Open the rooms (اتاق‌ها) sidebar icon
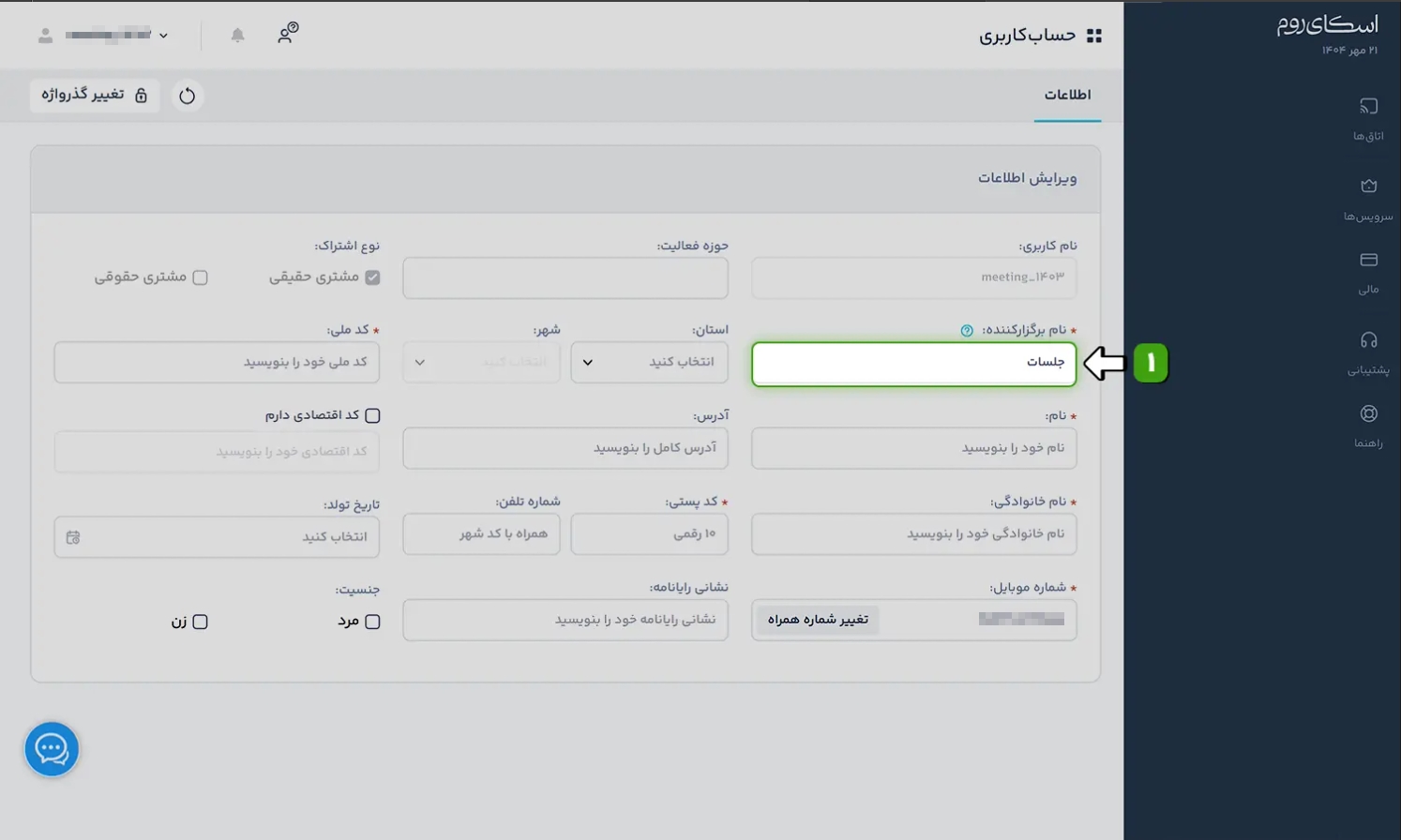Screen dimensions: 1401x840 point(1368,107)
